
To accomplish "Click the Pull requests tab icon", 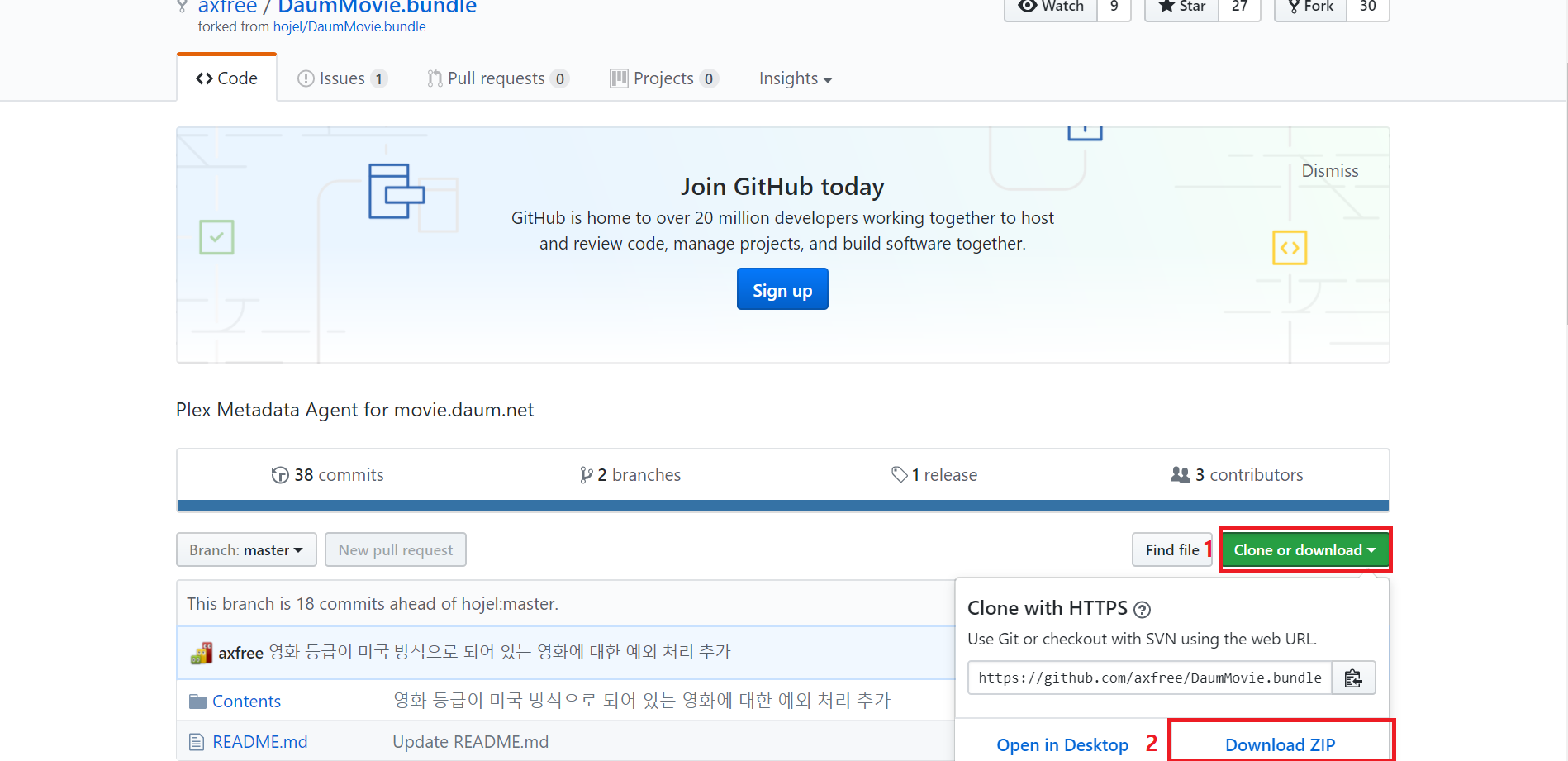I will point(435,78).
